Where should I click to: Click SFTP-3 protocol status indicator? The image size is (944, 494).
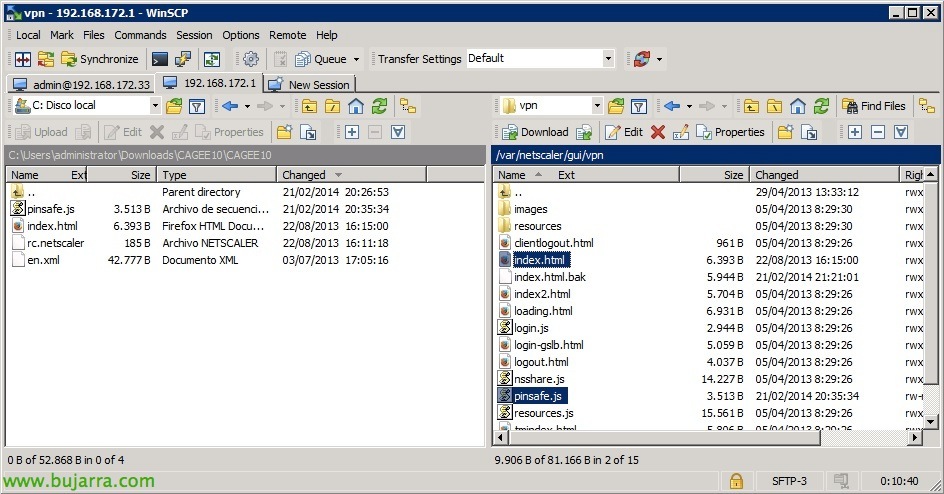pyautogui.click(x=789, y=481)
